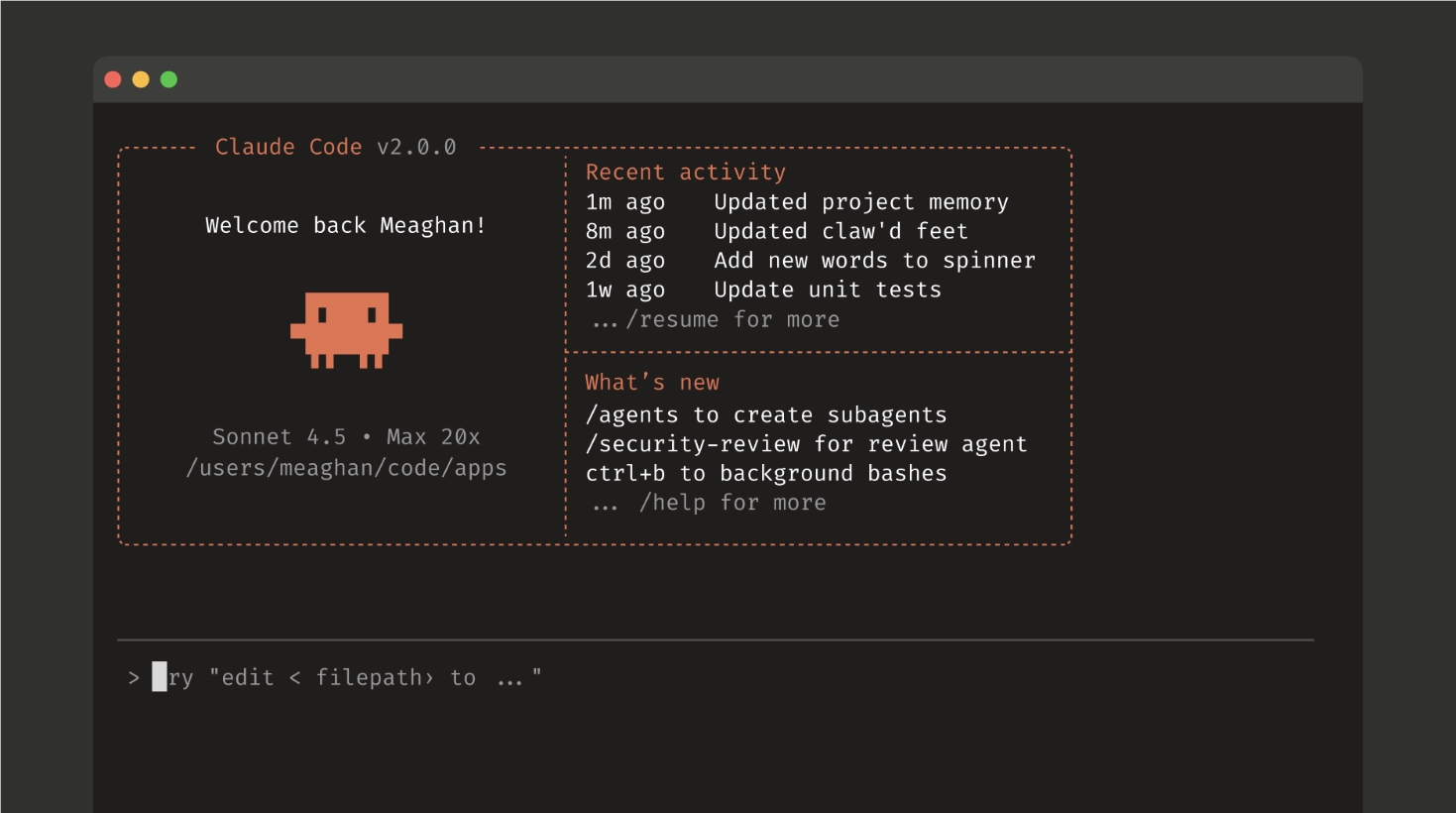Click the '/security-review for review agent' line
This screenshot has width=1456, height=813.
point(806,444)
